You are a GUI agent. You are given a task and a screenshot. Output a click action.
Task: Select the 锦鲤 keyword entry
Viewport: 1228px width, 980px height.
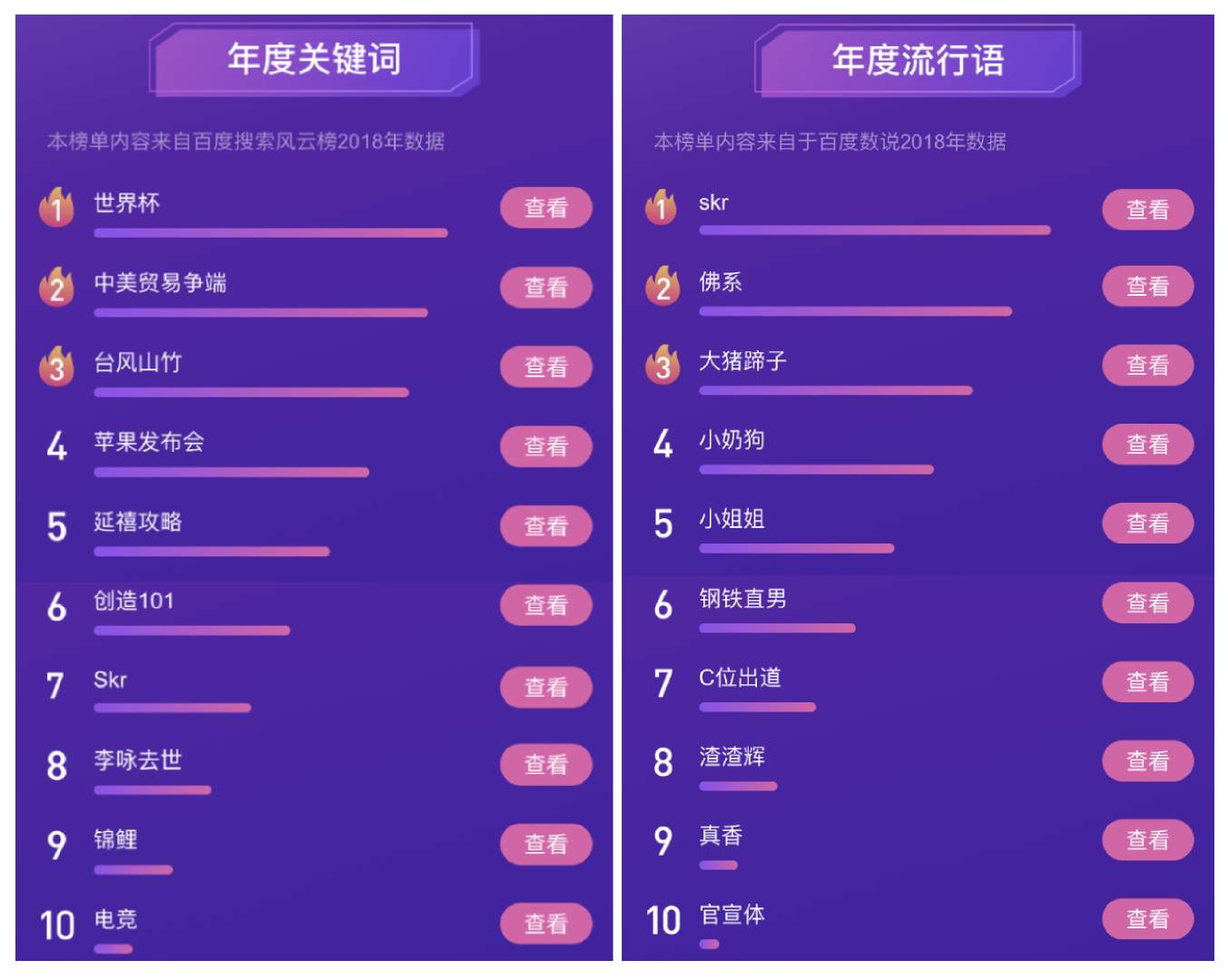tap(115, 839)
